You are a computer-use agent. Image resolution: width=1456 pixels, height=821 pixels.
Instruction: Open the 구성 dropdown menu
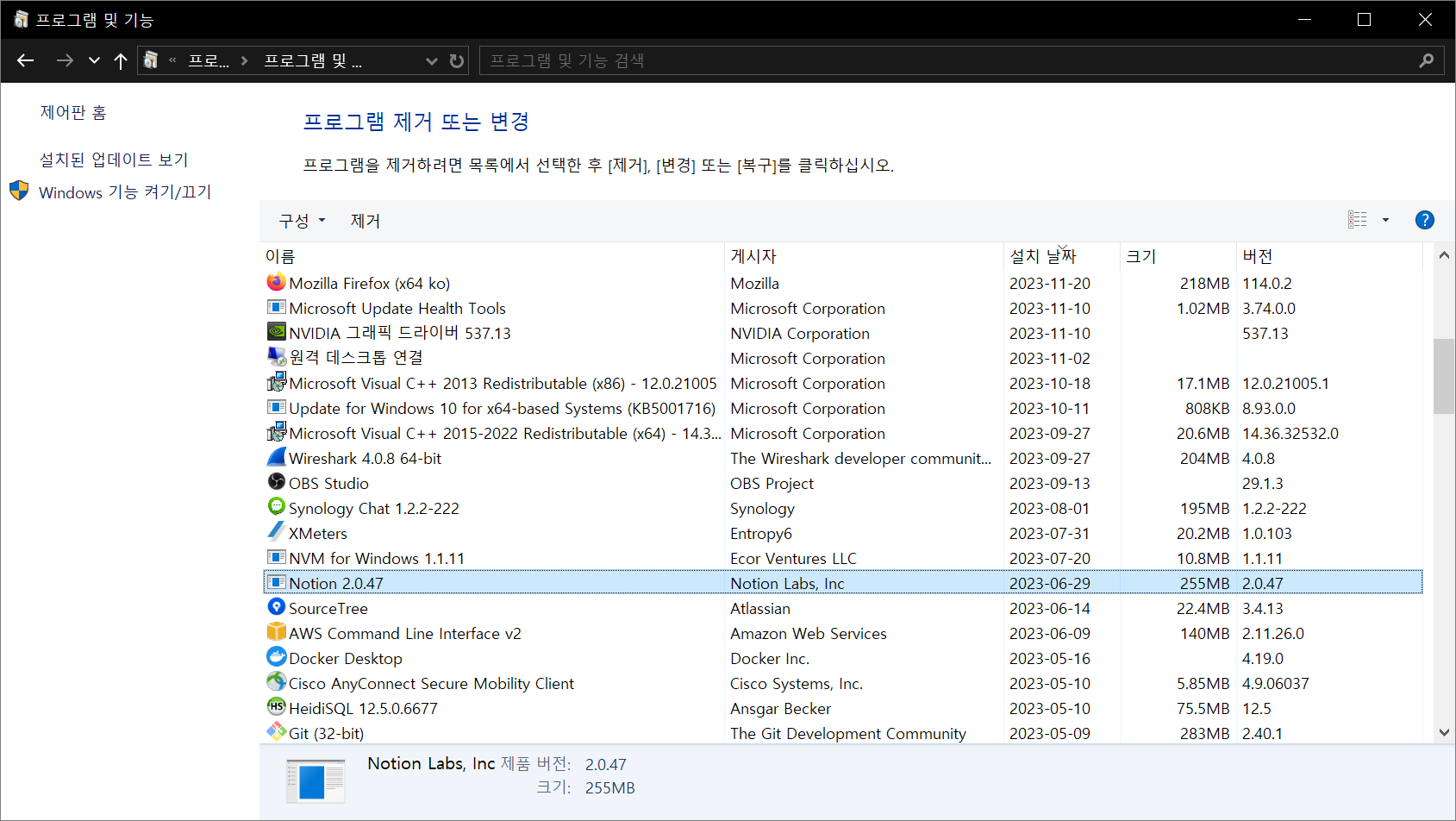[x=302, y=221]
